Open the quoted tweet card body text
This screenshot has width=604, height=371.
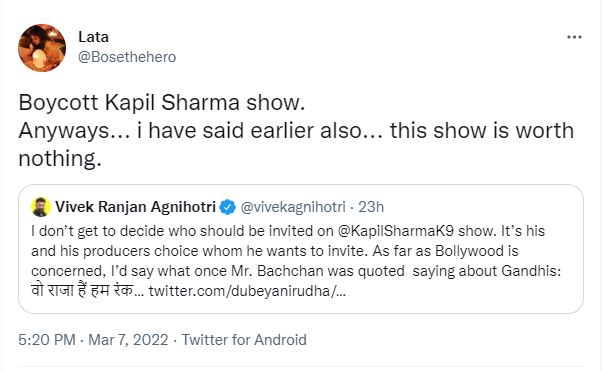[x=296, y=261]
